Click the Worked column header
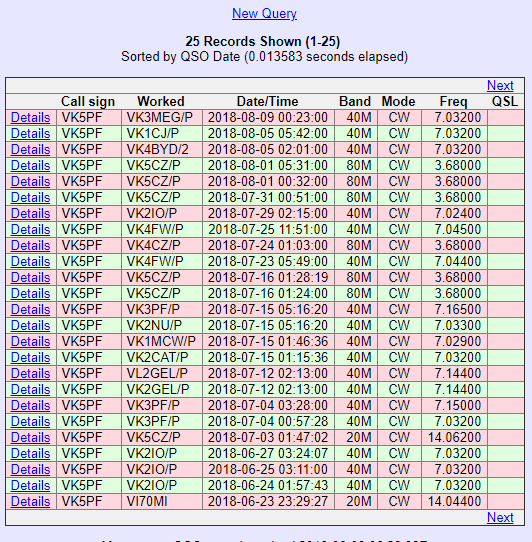 [161, 102]
